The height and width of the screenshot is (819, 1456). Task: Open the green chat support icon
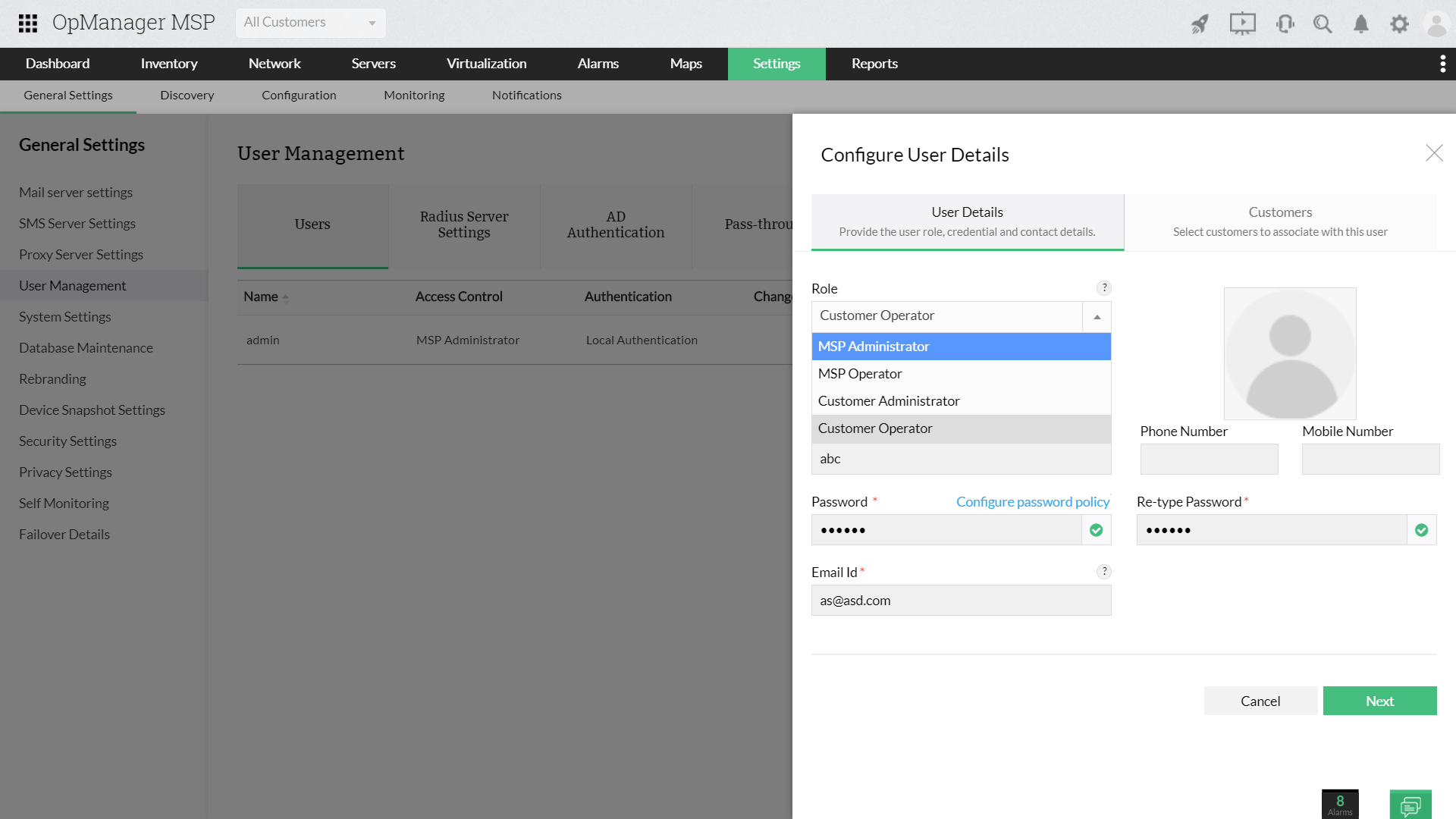point(1410,805)
